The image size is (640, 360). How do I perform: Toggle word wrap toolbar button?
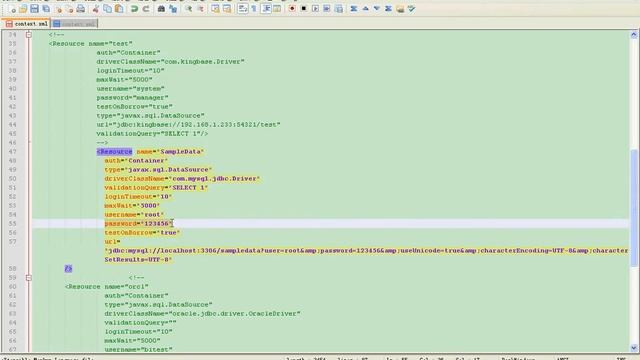242,9
